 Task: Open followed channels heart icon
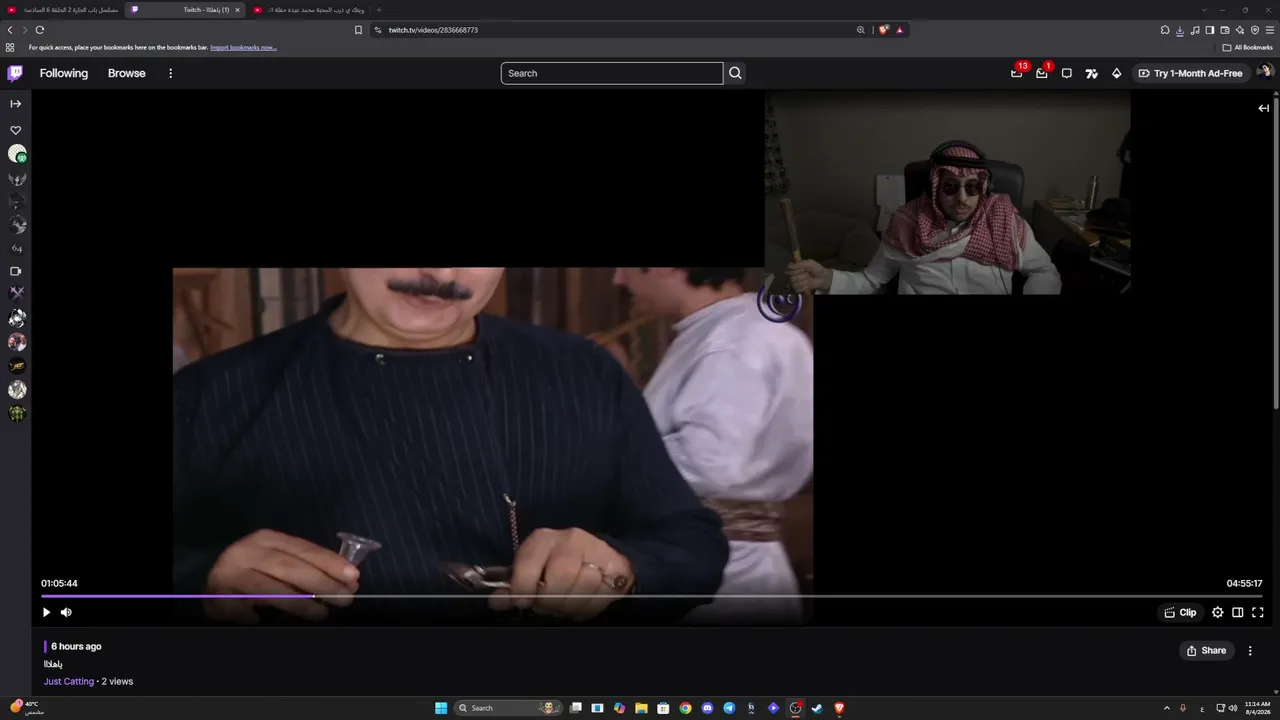coord(16,130)
